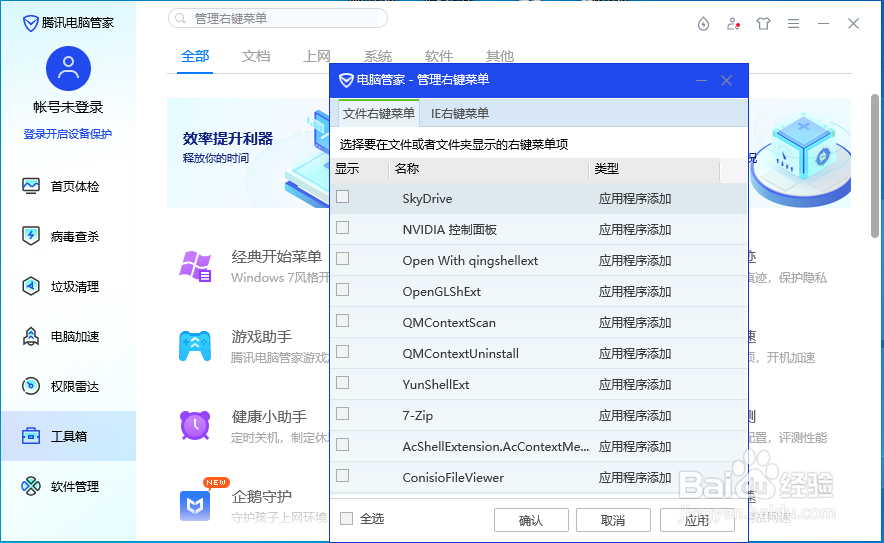The image size is (884, 543).
Task: Tick the AcShellExtension checkbox
Action: click(342, 445)
